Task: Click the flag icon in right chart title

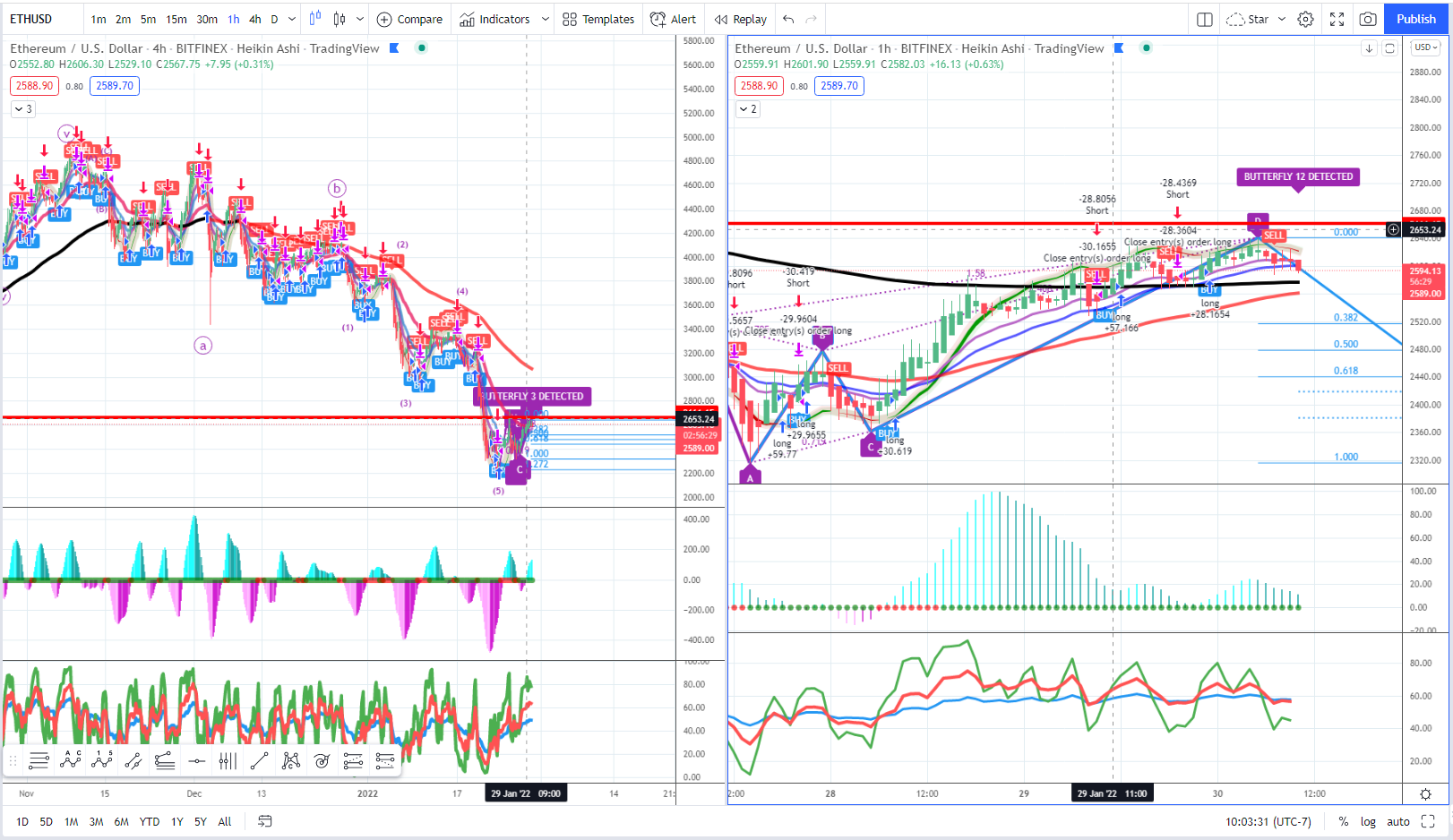Action: point(1119,48)
